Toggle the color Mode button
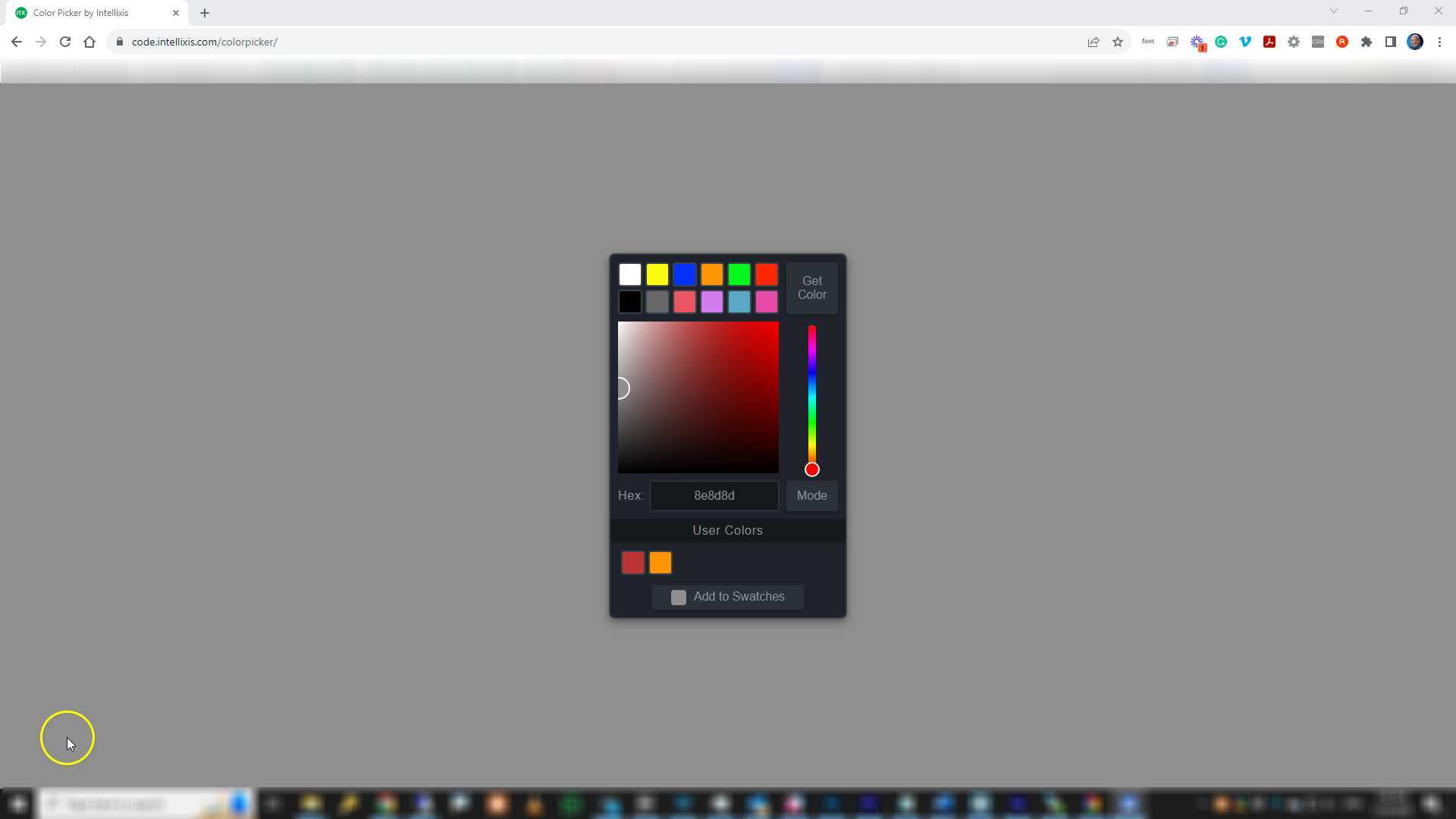The width and height of the screenshot is (1456, 819). click(x=811, y=495)
